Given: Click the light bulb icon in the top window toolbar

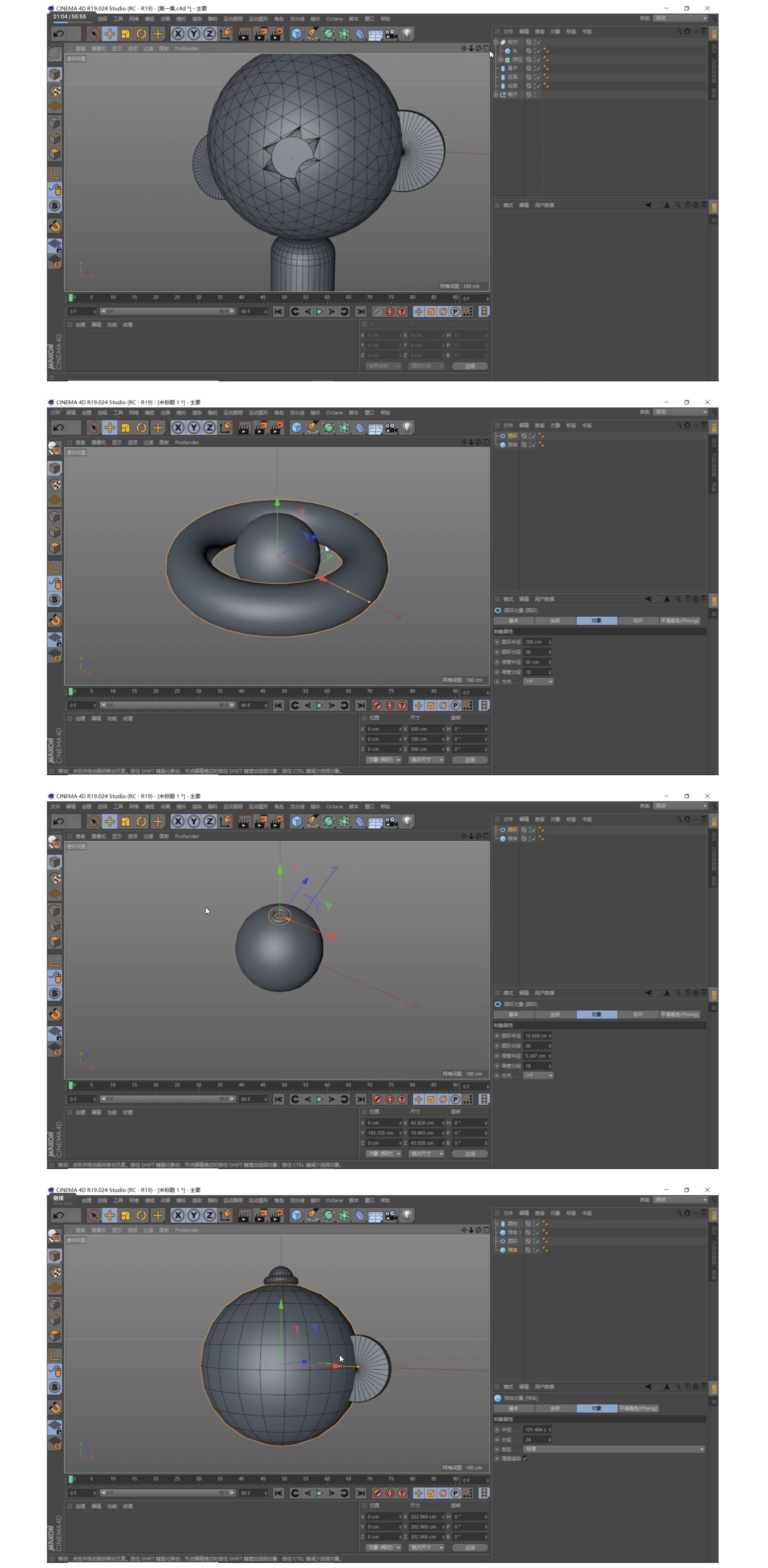Looking at the screenshot, I should pos(407,33).
